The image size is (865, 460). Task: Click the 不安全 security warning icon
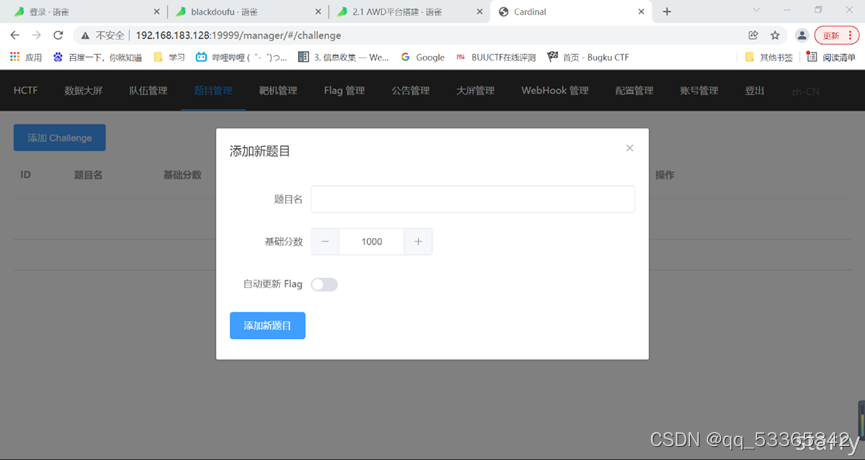[85, 35]
